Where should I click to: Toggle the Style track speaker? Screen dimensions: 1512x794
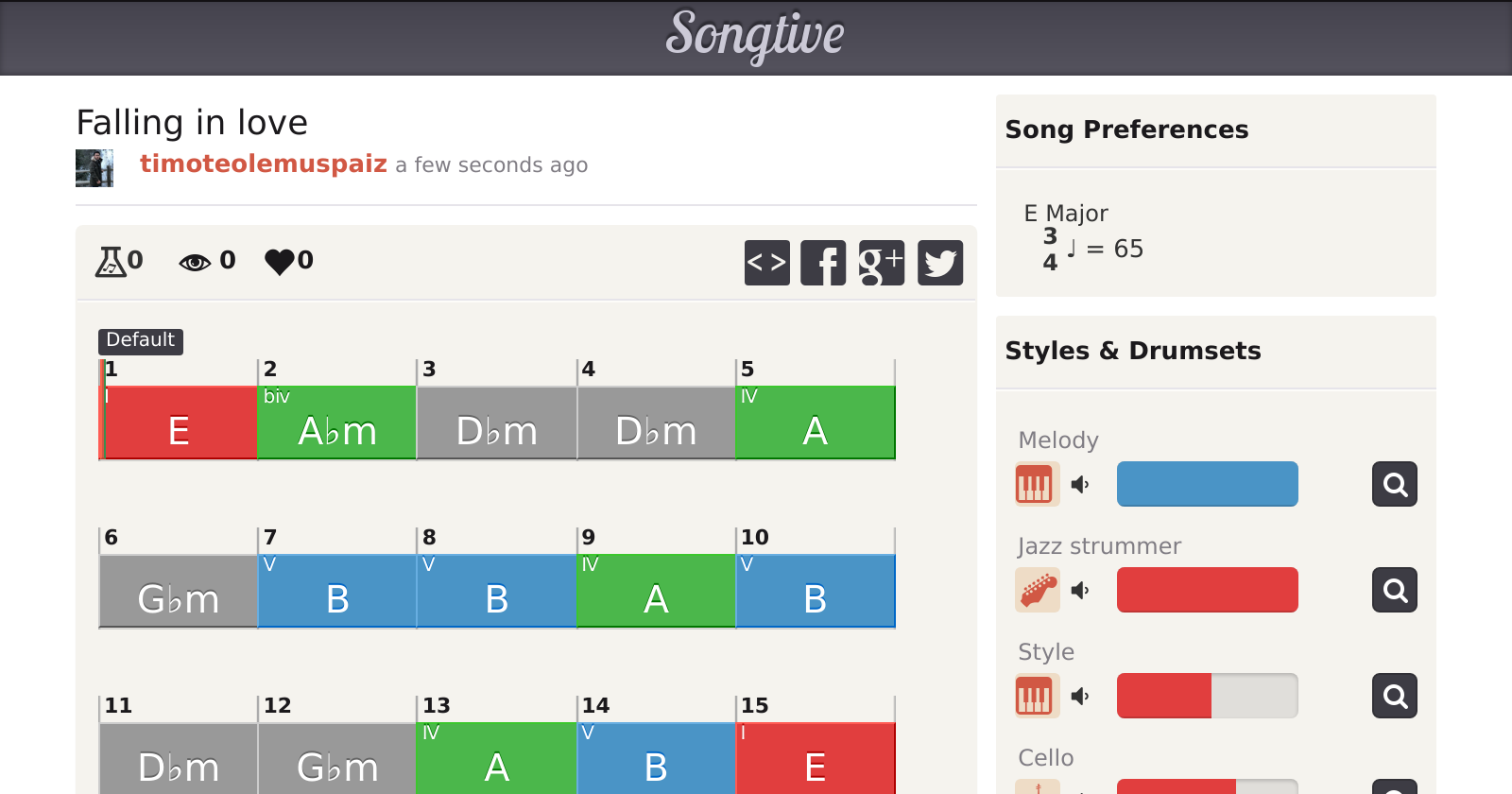point(1080,697)
